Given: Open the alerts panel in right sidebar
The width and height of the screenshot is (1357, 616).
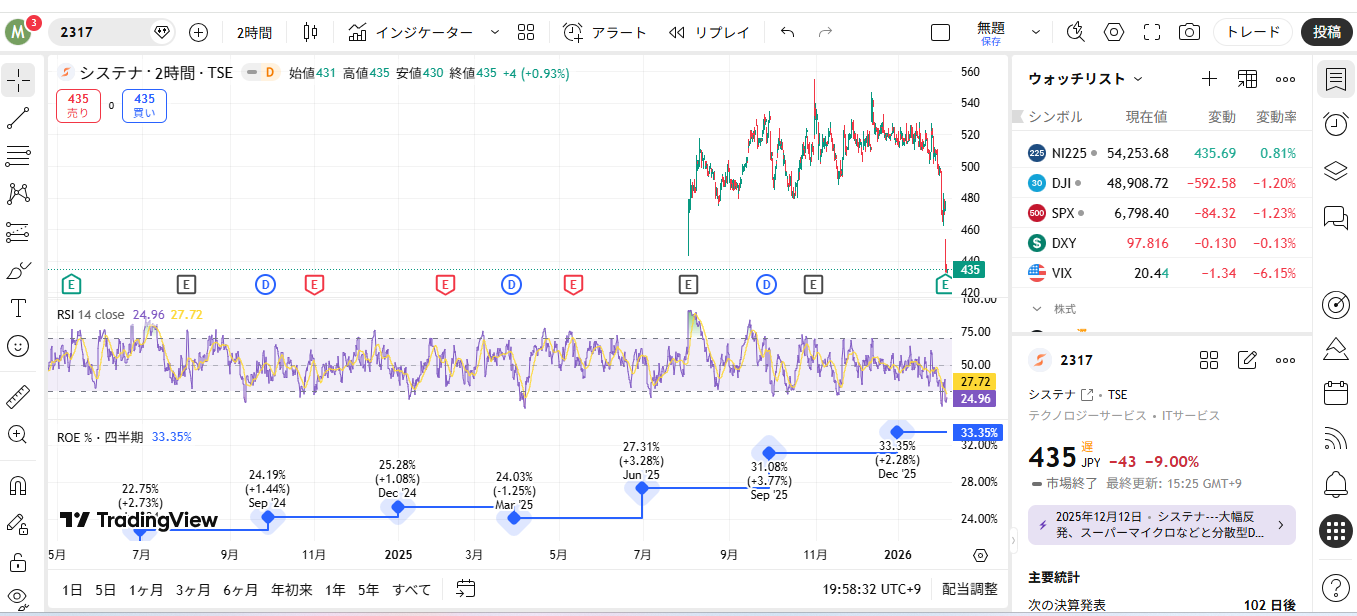Looking at the screenshot, I should (1335, 124).
